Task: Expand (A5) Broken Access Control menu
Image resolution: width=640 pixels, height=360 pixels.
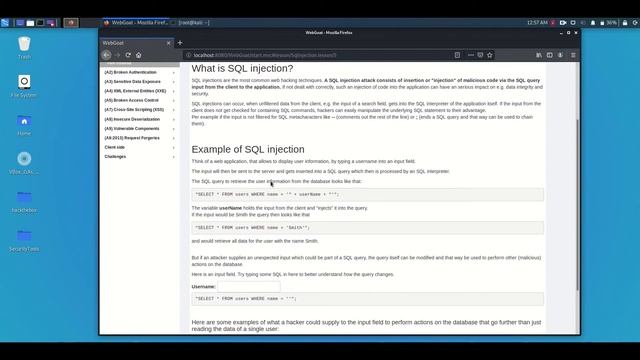Action: [x=139, y=100]
